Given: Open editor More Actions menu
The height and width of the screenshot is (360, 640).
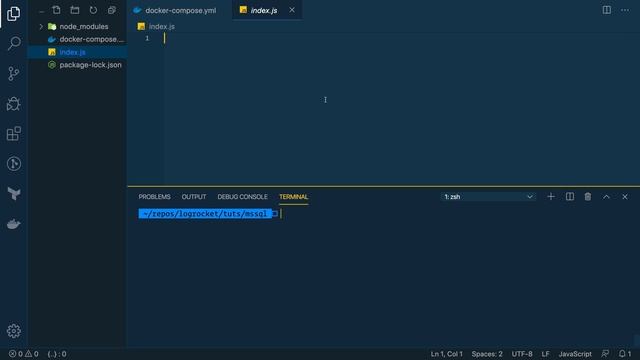Looking at the screenshot, I should coord(625,10).
